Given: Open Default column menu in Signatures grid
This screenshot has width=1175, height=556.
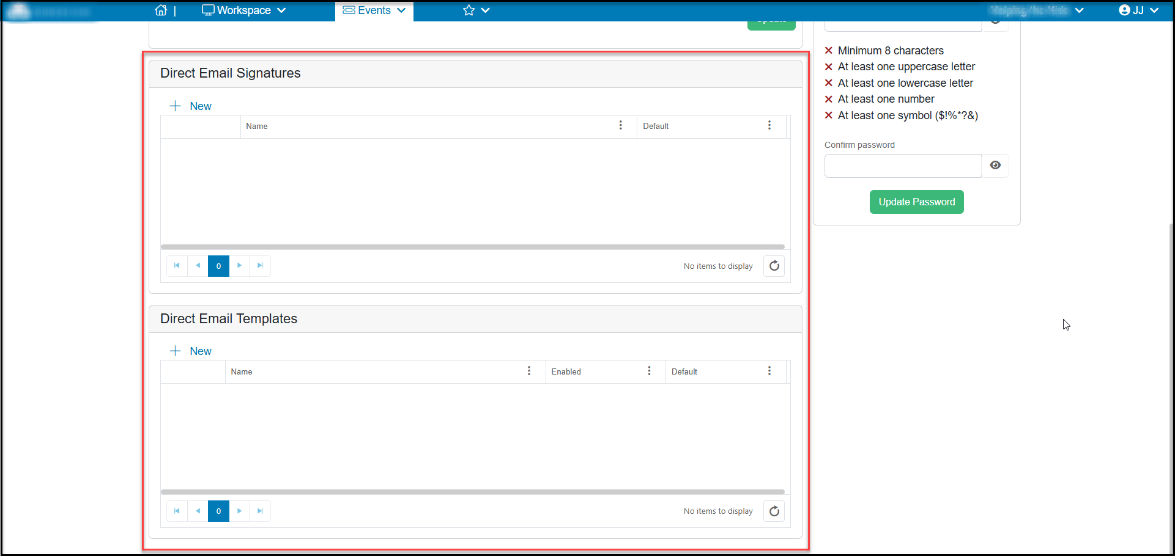Looking at the screenshot, I should (x=769, y=125).
